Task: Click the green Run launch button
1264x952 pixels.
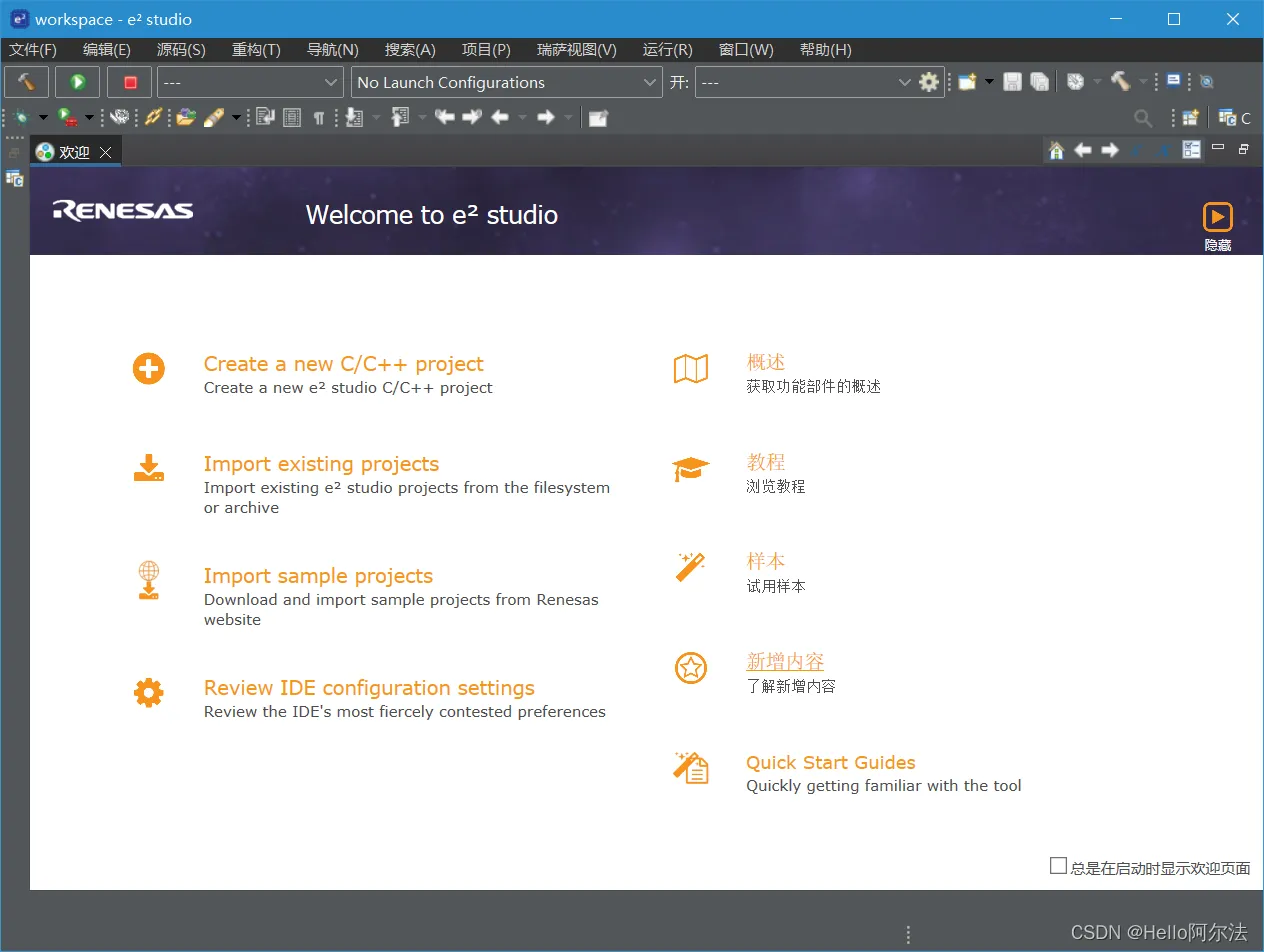Action: pos(78,82)
